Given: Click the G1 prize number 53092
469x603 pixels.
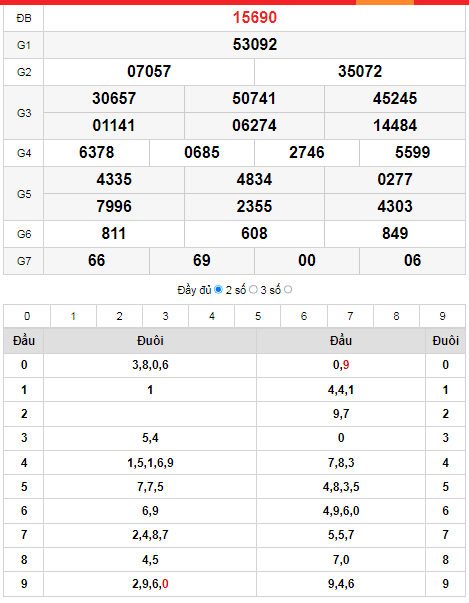Looking at the screenshot, I should pyautogui.click(x=254, y=45).
